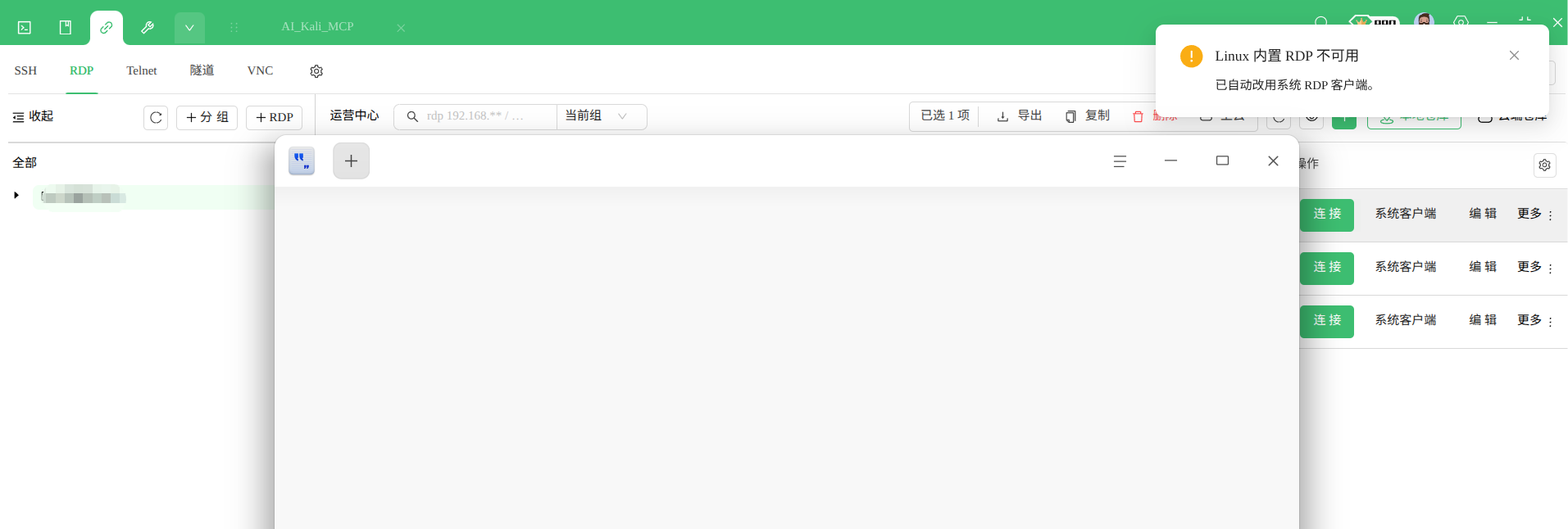Open the Telnet tab

pos(142,70)
